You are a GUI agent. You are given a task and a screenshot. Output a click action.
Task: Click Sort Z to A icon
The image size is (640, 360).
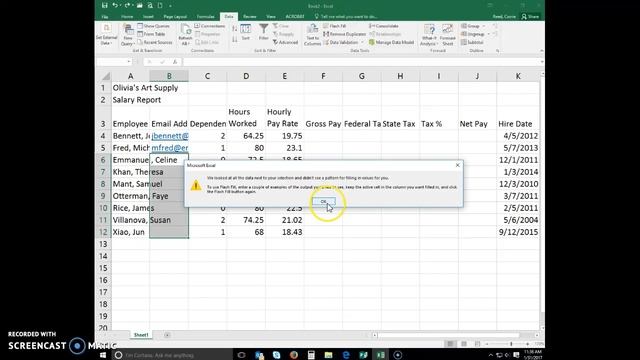coord(235,39)
